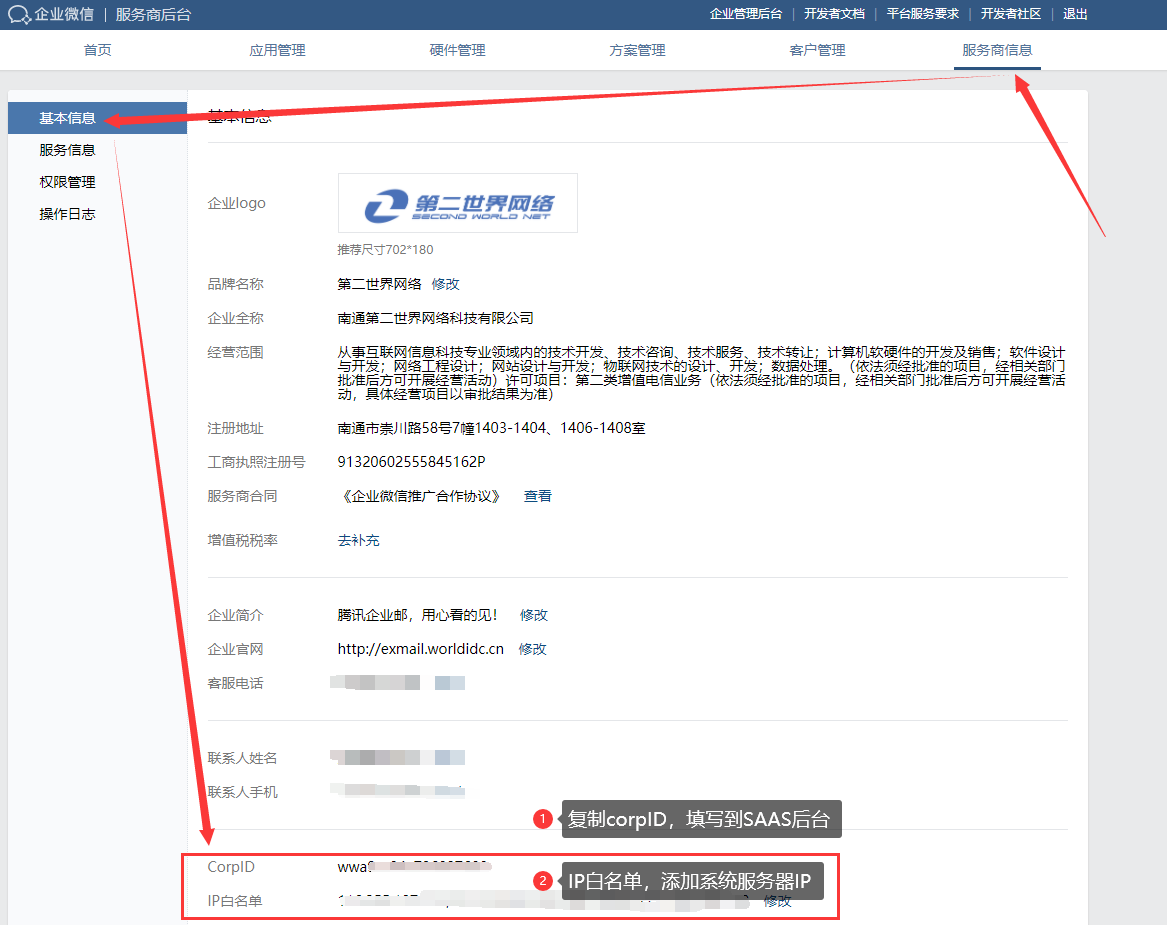The width and height of the screenshot is (1167, 925).
Task: Click brand name 第二世界网络 text
Action: point(380,284)
